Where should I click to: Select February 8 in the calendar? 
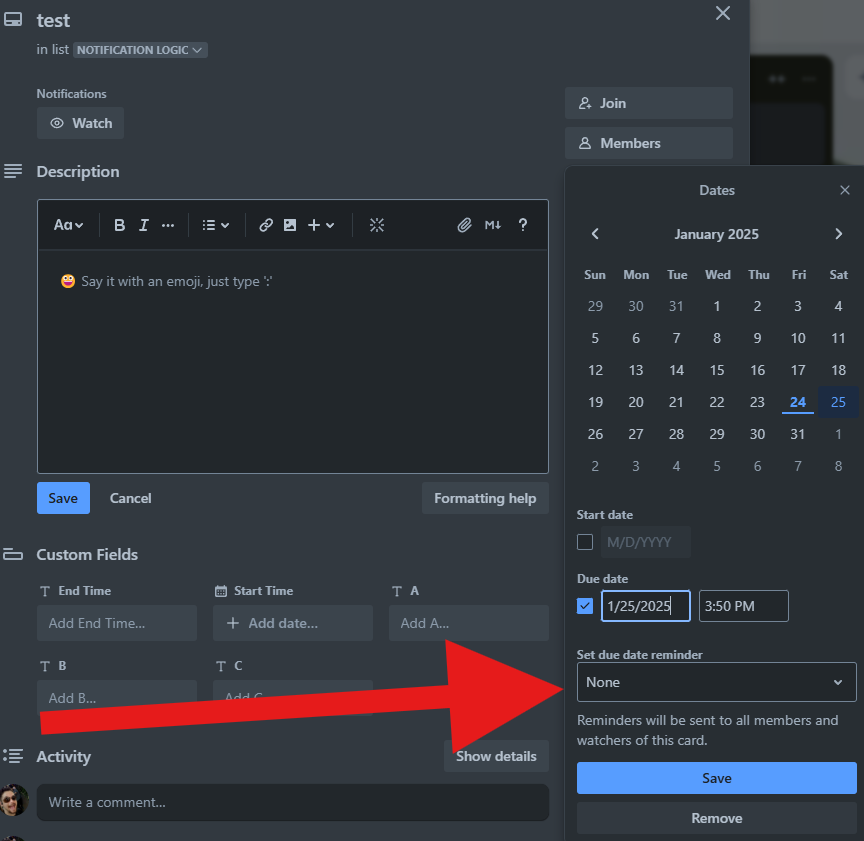(x=838, y=466)
